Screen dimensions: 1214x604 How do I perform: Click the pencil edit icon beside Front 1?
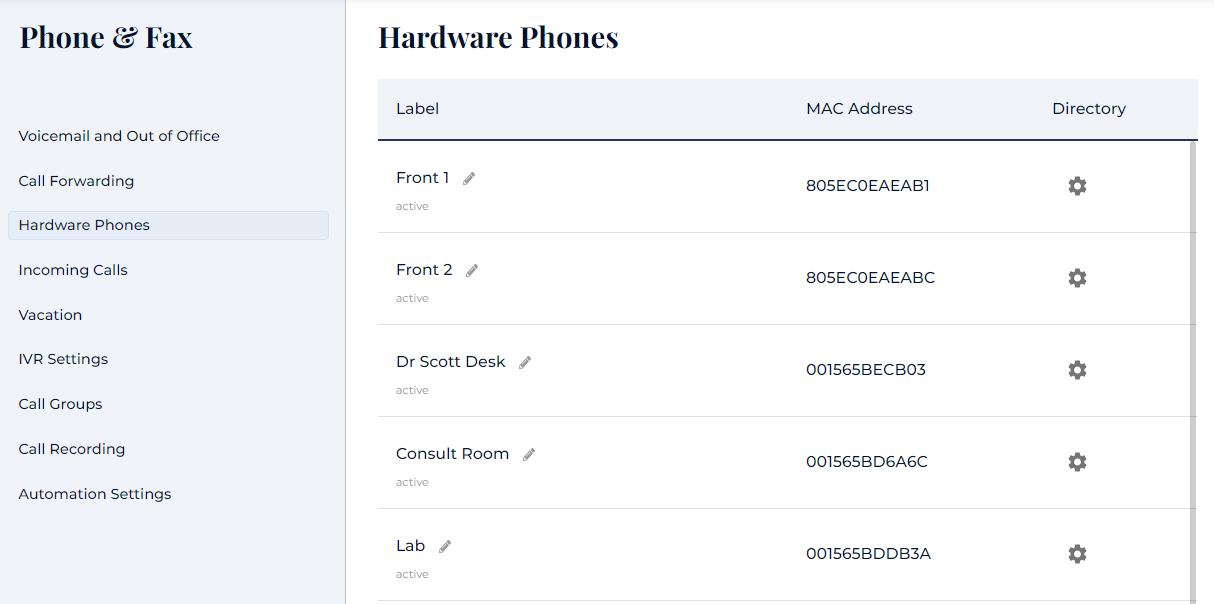pyautogui.click(x=469, y=179)
